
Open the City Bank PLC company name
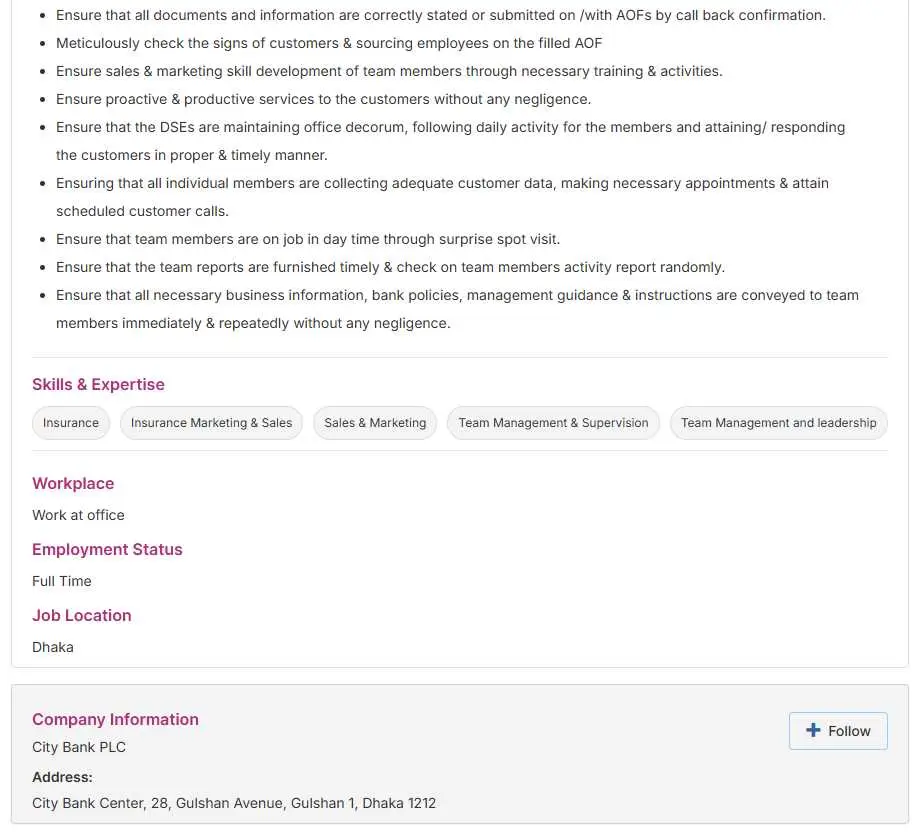click(x=79, y=747)
